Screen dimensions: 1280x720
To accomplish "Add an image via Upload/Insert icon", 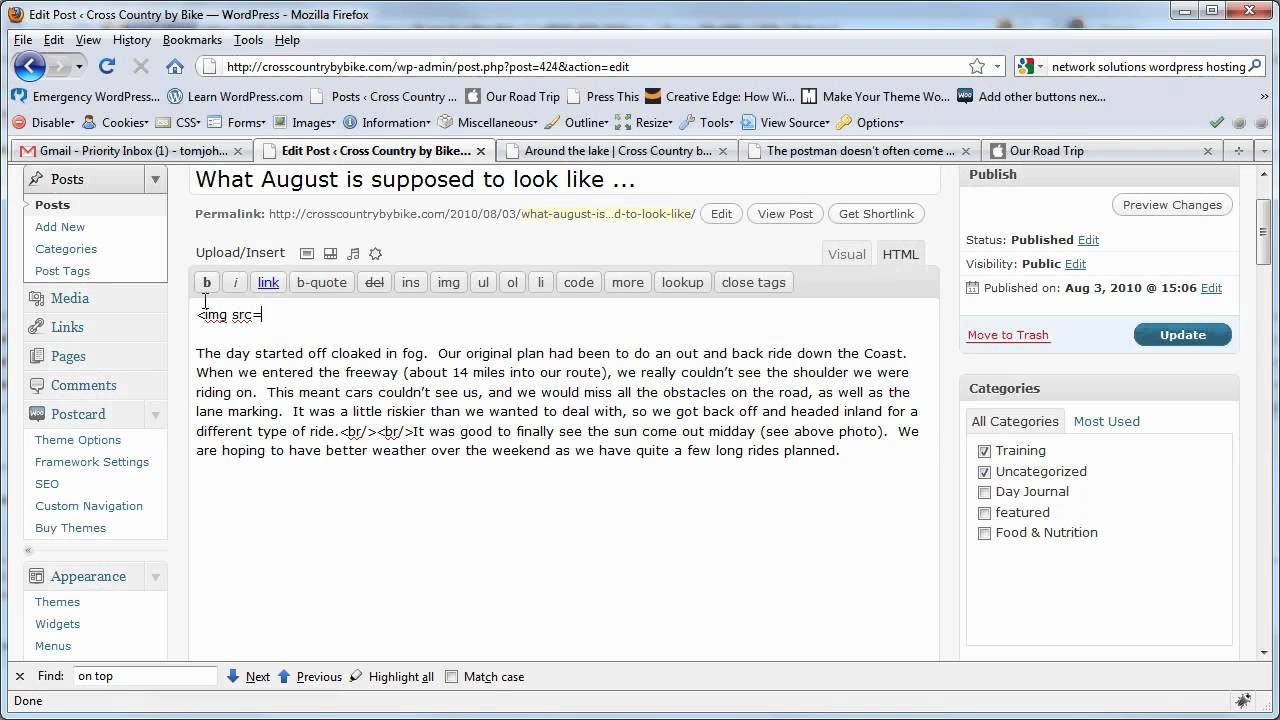I will (307, 254).
